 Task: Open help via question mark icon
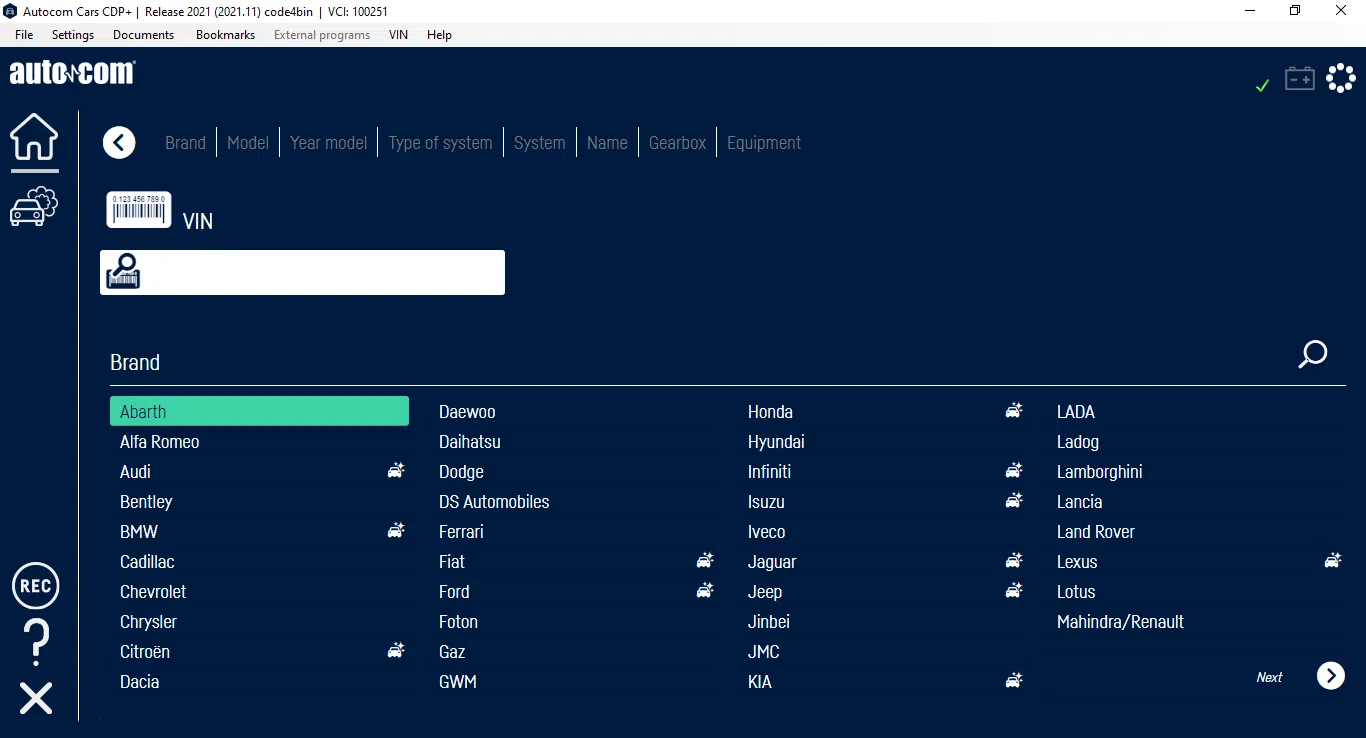(x=36, y=642)
